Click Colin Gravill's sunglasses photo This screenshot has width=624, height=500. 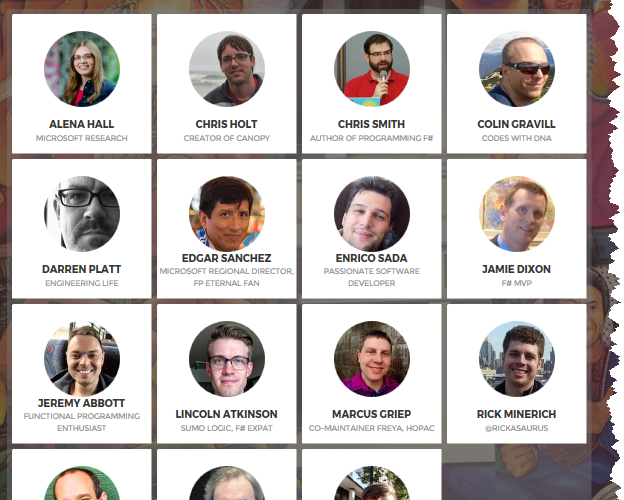tap(517, 69)
